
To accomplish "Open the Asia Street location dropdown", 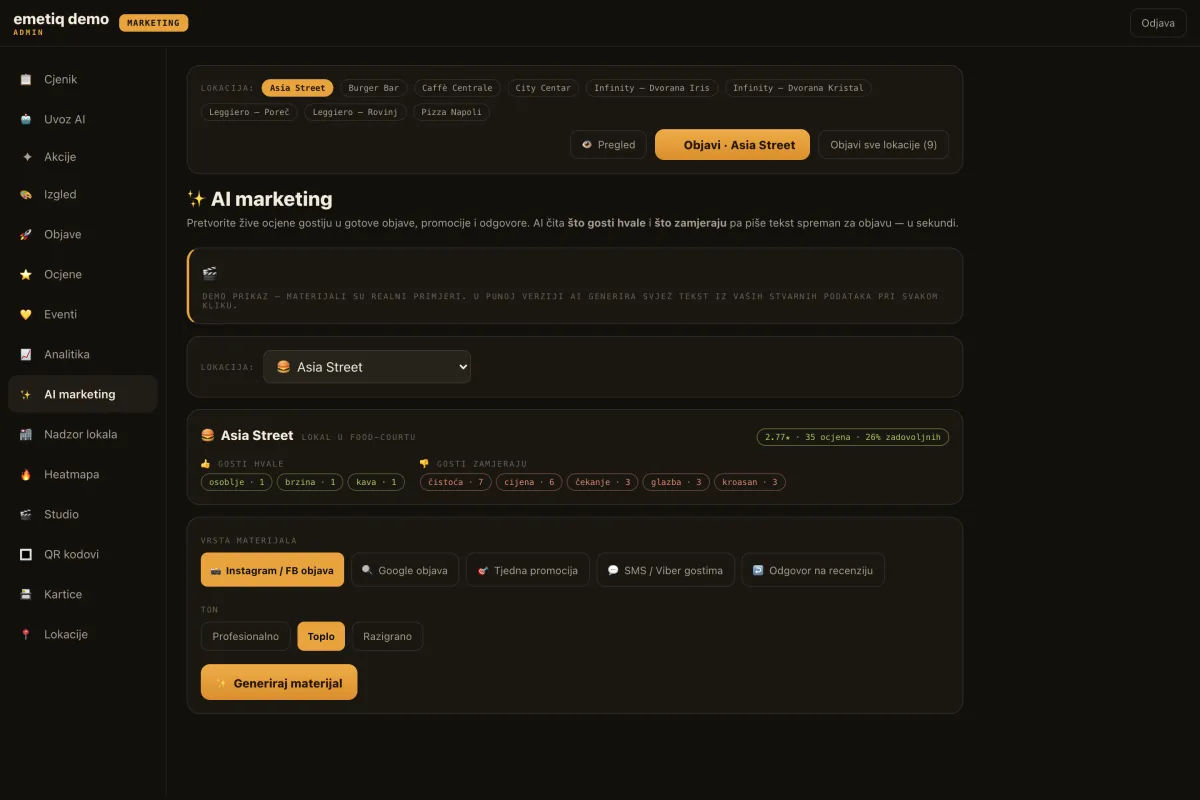I will [367, 367].
